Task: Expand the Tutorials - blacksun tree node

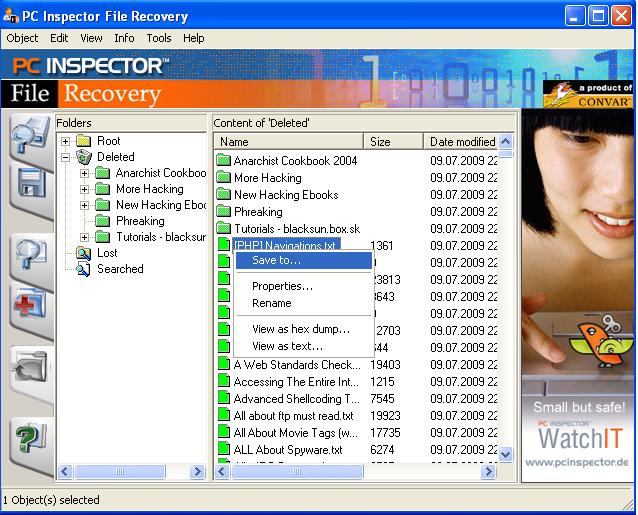Action: coord(84,237)
